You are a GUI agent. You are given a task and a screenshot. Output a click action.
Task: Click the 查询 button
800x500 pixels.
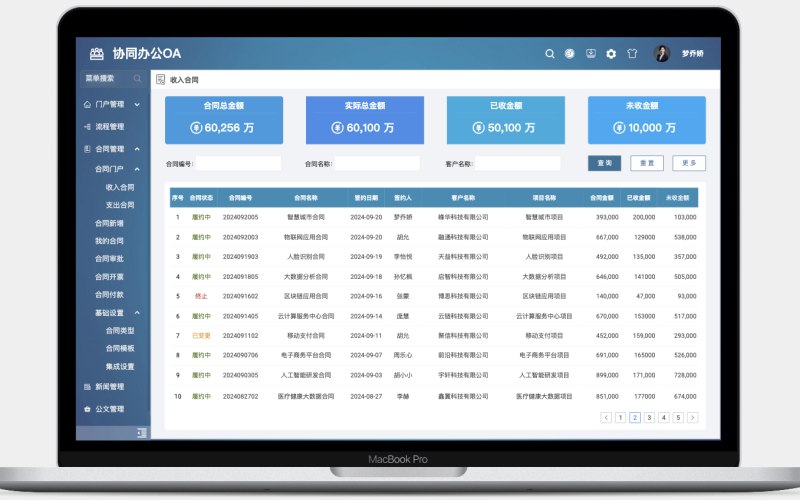[x=605, y=163]
